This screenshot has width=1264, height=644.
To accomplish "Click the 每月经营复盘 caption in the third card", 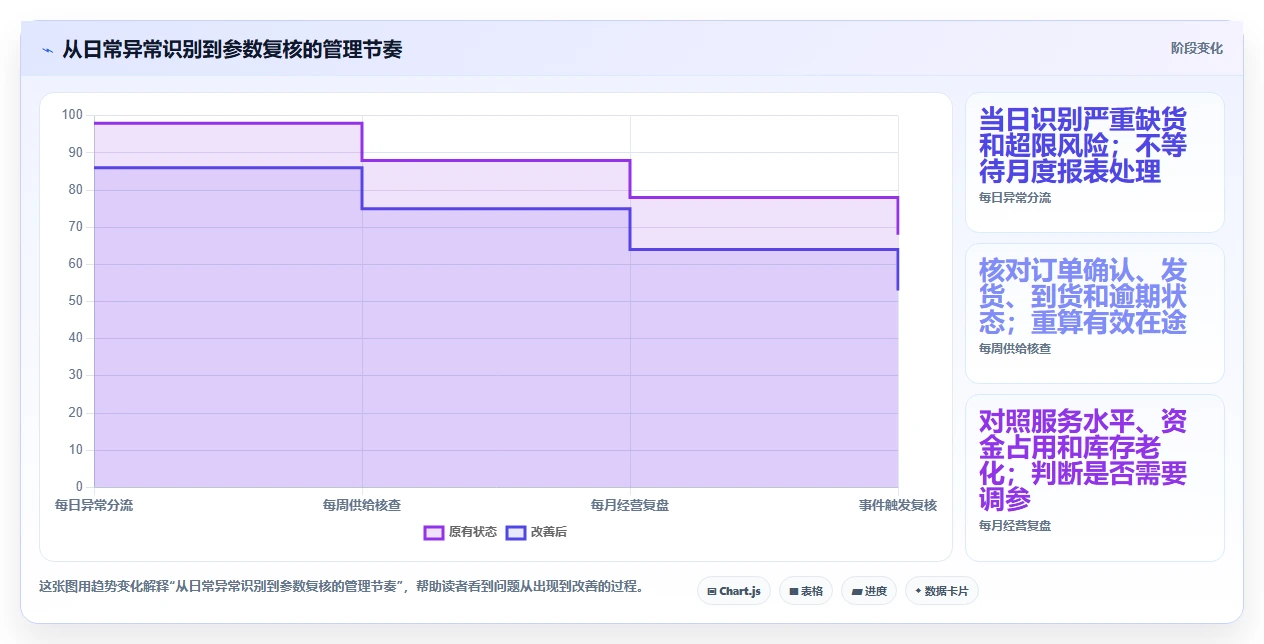I will tap(1015, 526).
